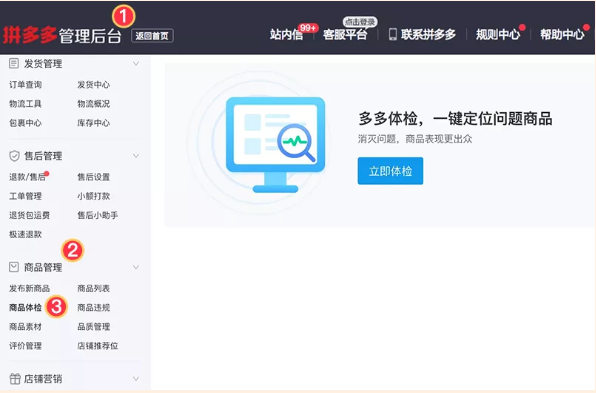The height and width of the screenshot is (393, 596).
Task: Collapse the 发货管理 section chevron
Action: point(136,63)
